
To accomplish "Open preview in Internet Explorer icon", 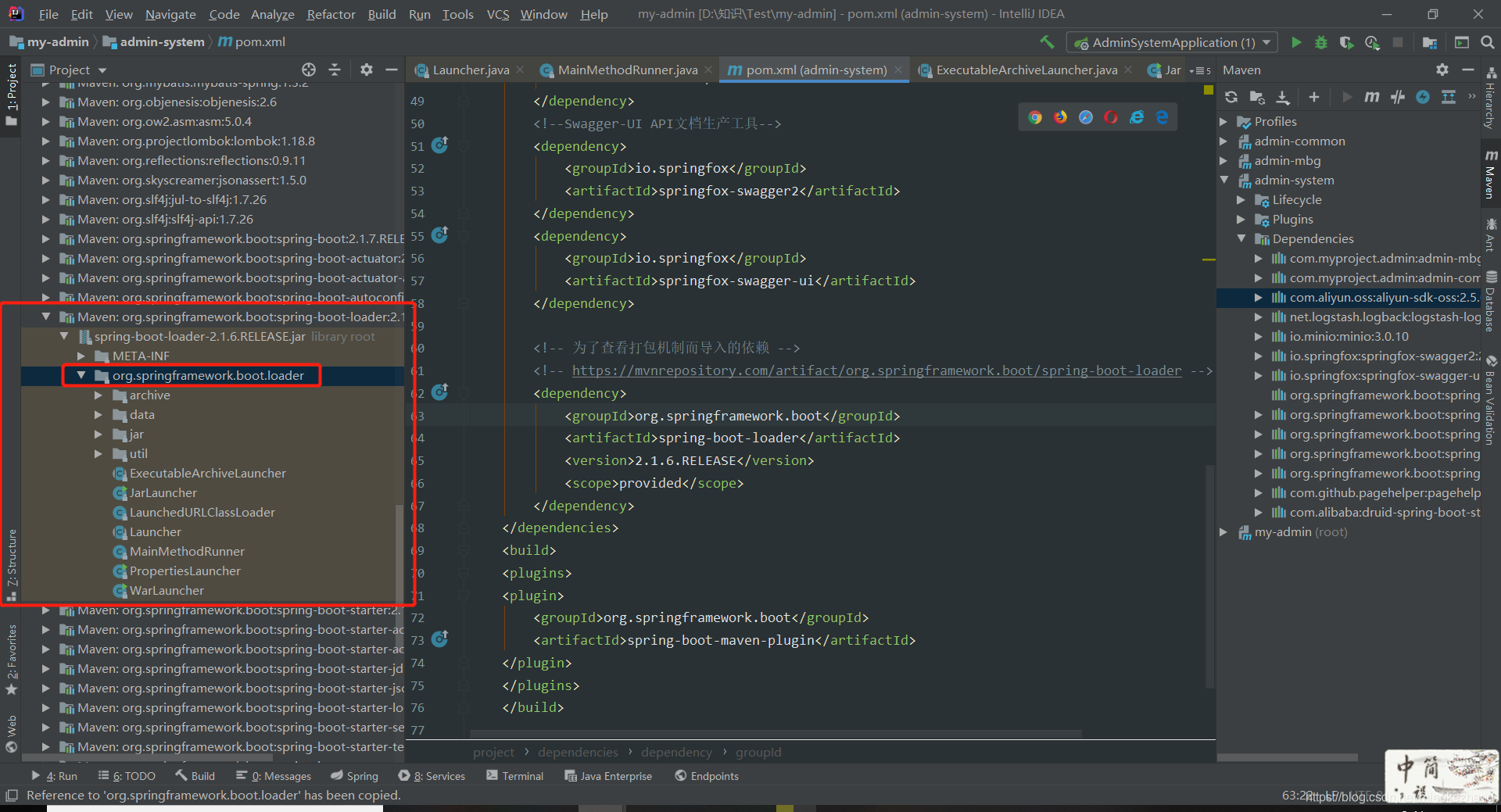I will point(1137,117).
